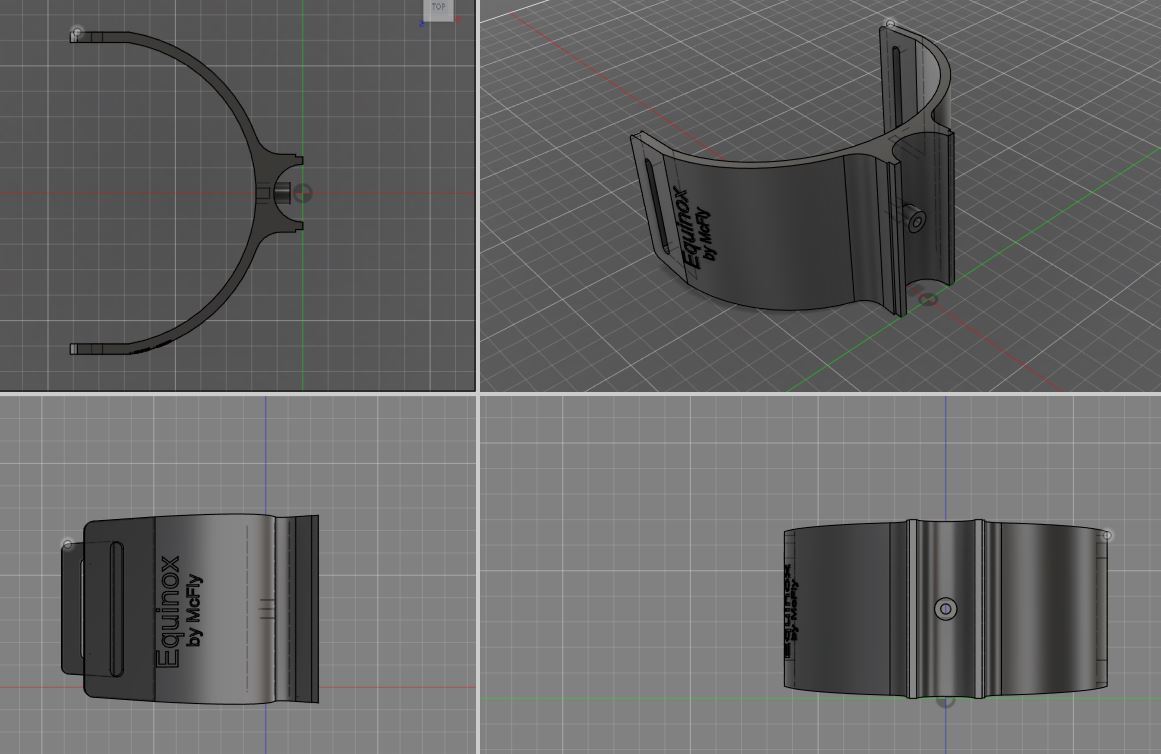Click the TOP view cube face
This screenshot has height=754, width=1161.
438,8
